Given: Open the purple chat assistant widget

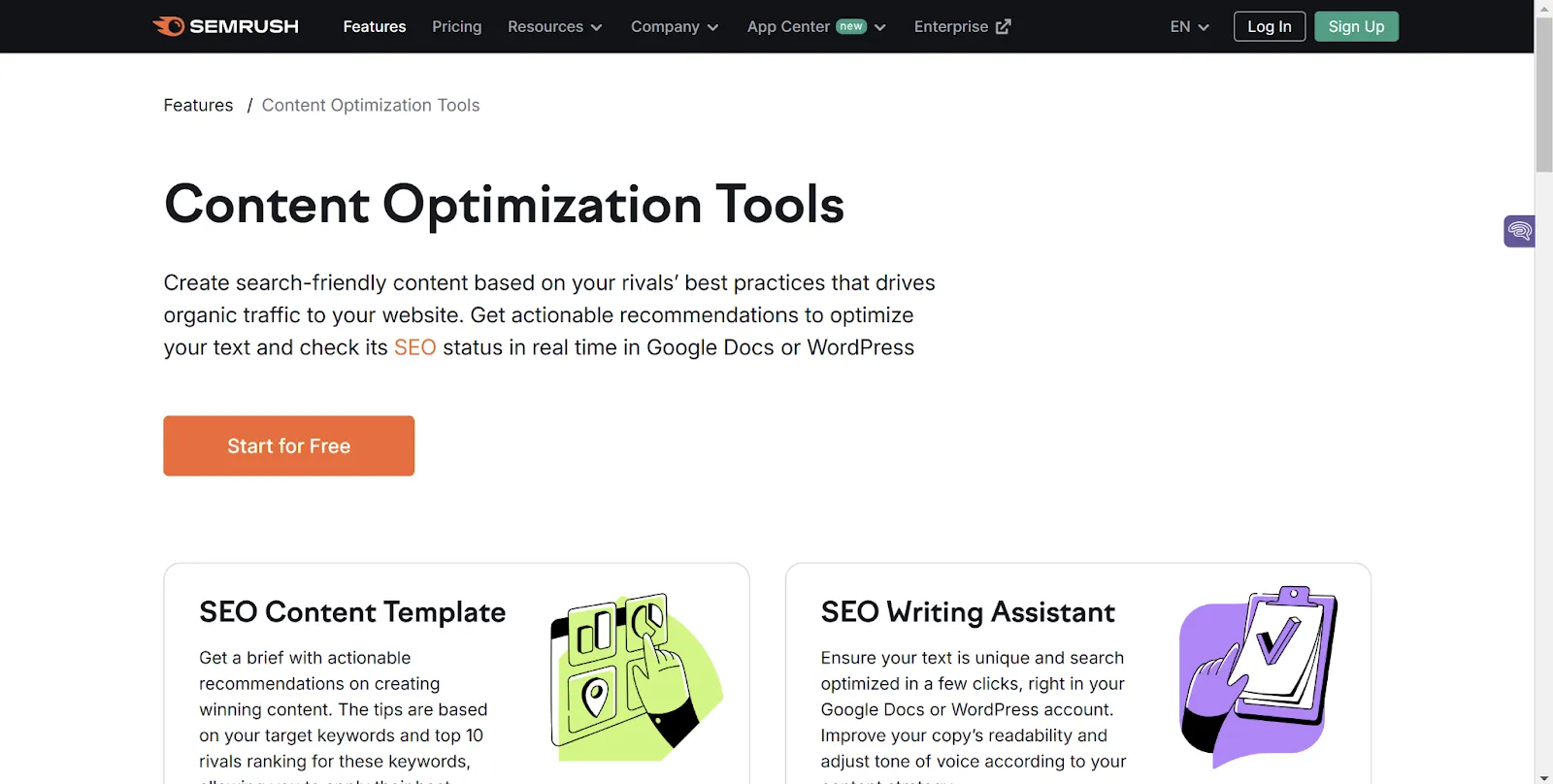Looking at the screenshot, I should click(x=1519, y=231).
